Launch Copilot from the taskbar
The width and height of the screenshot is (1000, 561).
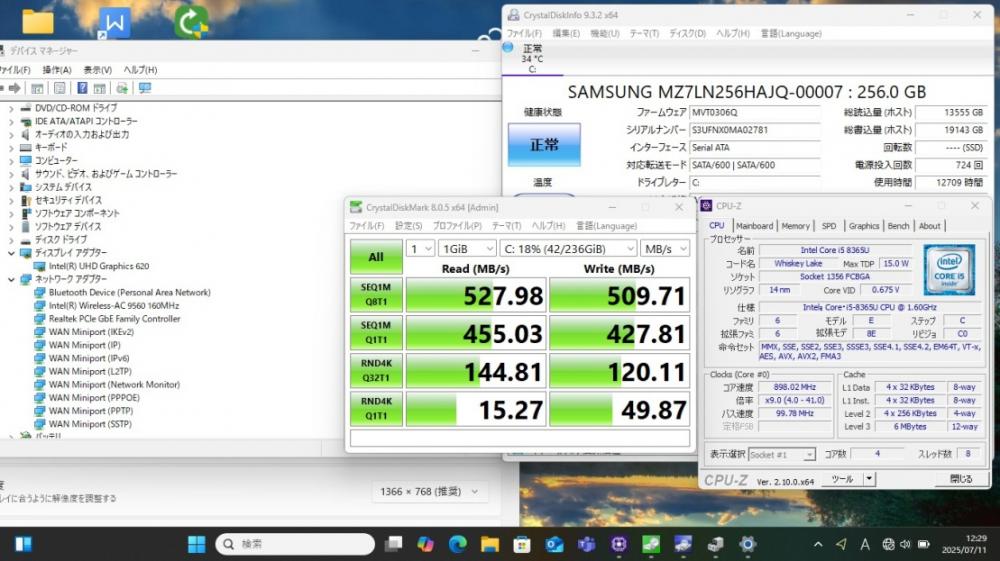pyautogui.click(x=425, y=544)
